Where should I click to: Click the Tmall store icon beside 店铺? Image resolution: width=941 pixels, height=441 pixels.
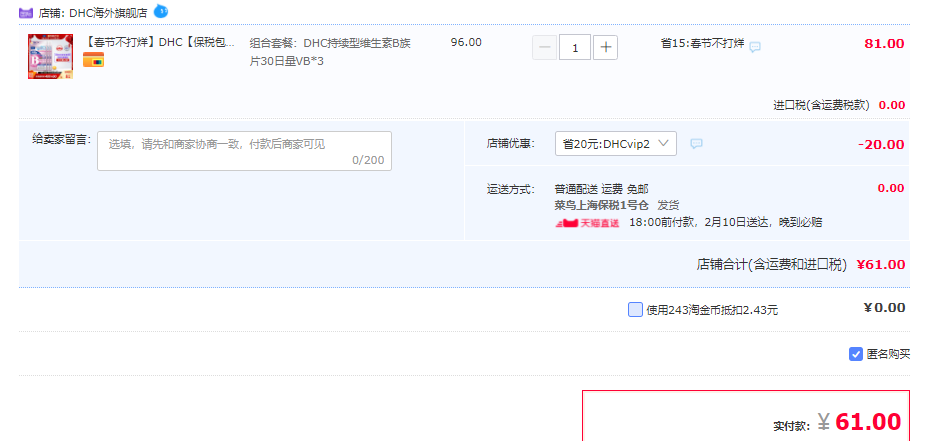click(x=26, y=13)
